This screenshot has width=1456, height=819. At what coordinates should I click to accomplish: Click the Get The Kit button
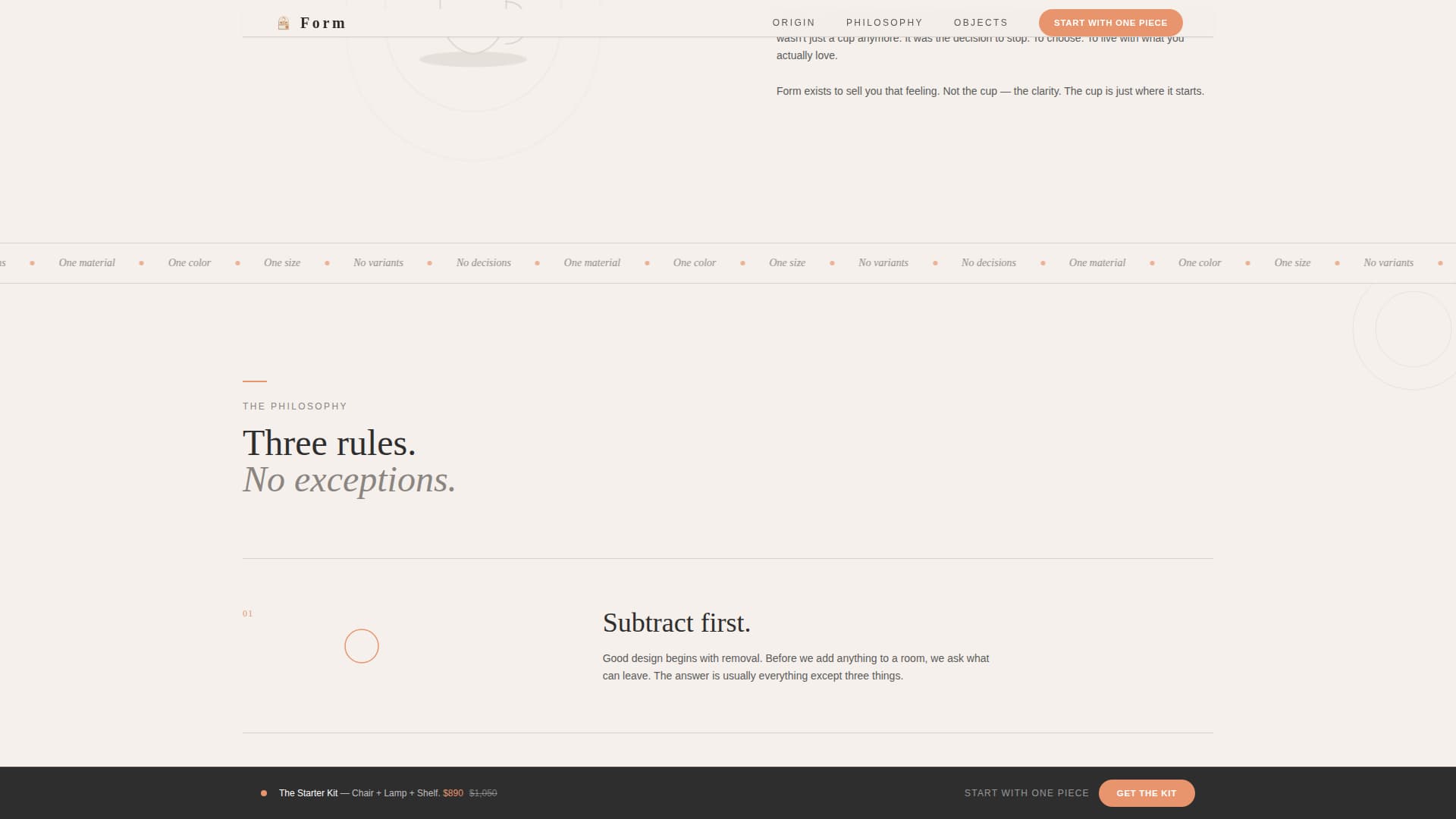1146,793
